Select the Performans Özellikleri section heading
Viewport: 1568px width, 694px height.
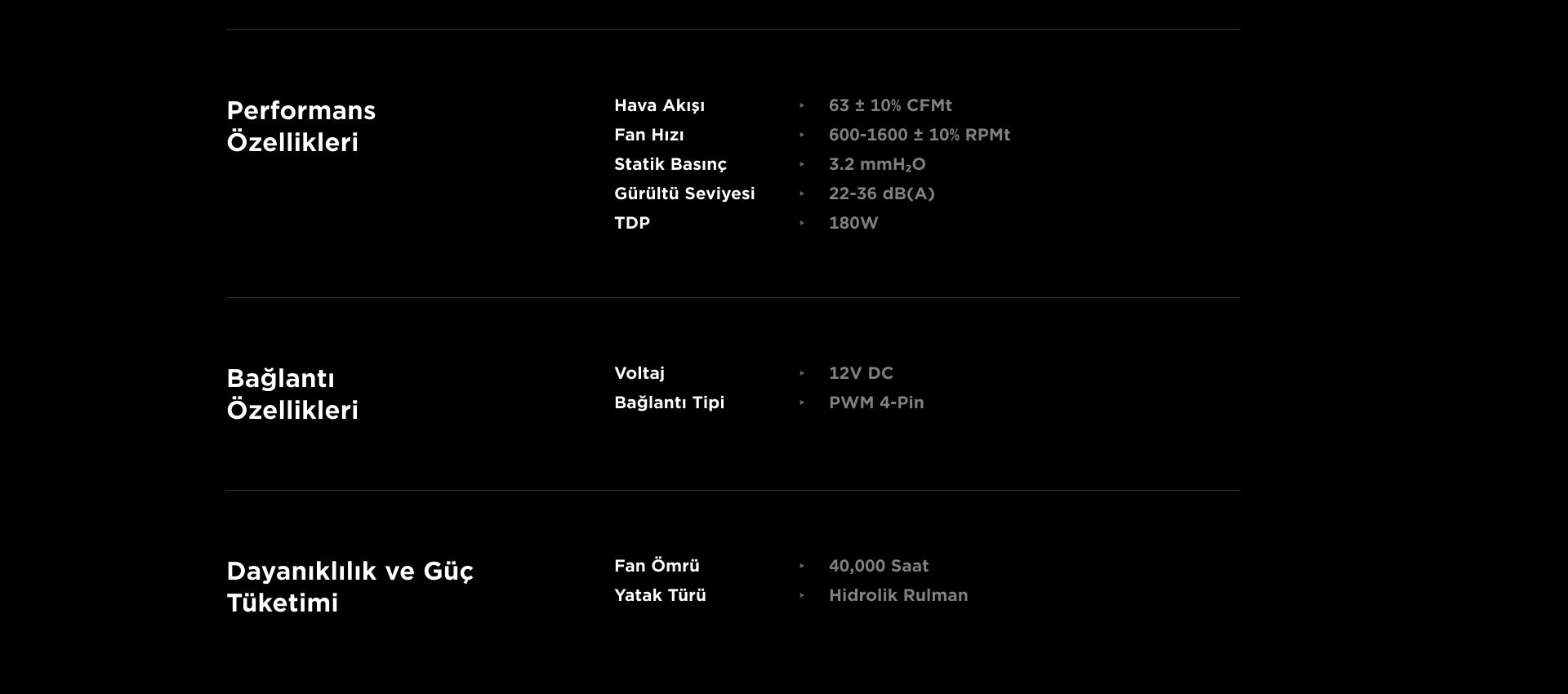(301, 127)
